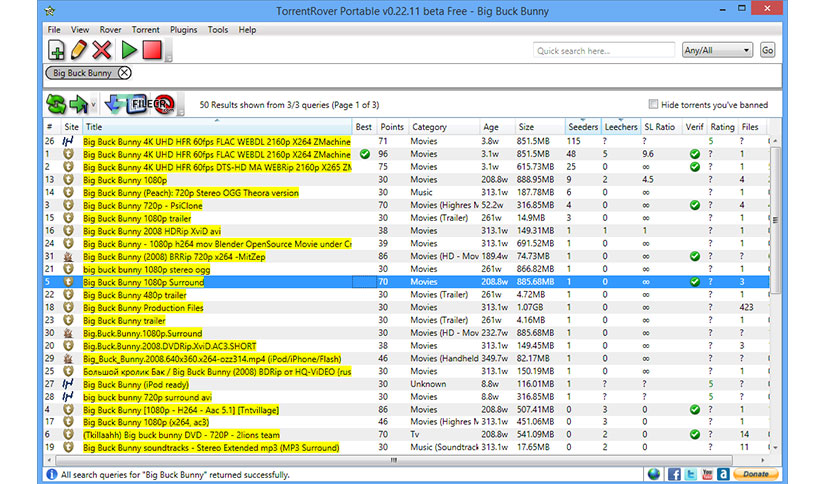
Task: Select 'Big Buck Bunny 2008 HDRip XviD avi'
Action: [x=406, y=231]
